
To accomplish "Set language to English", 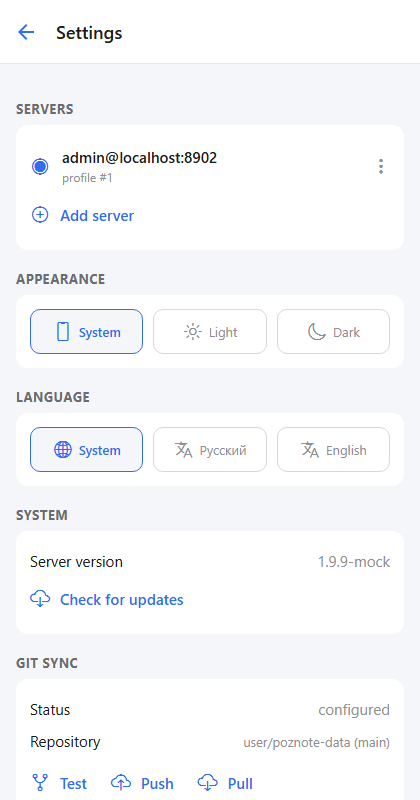I will coord(333,449).
